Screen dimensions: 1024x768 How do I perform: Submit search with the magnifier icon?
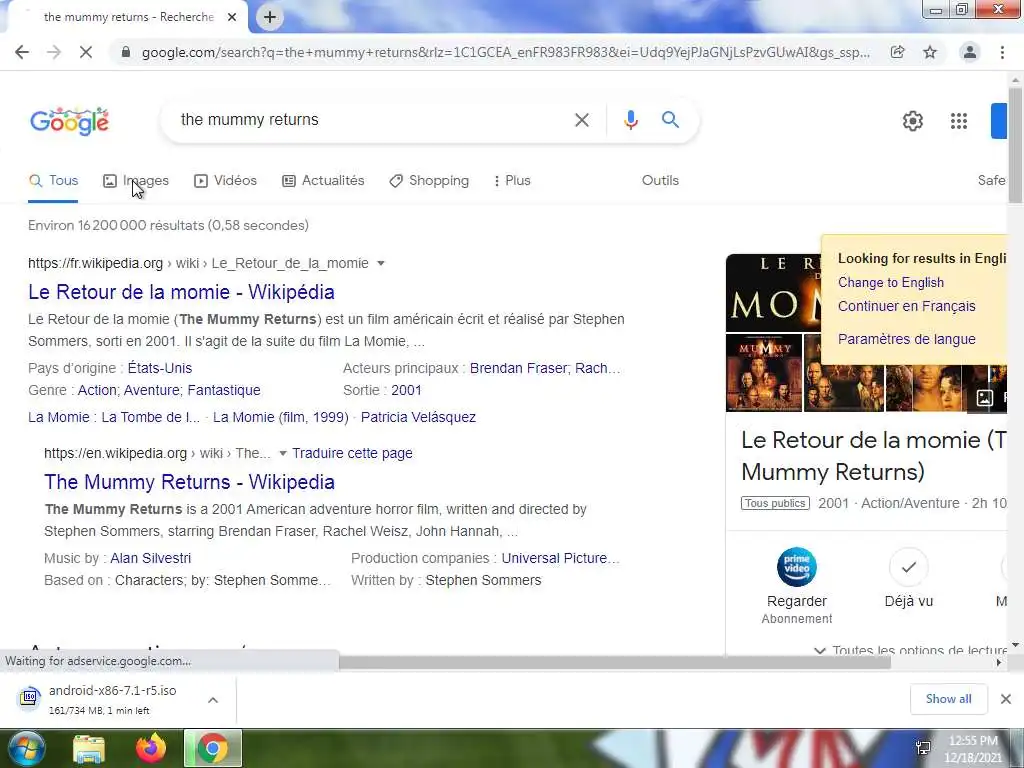670,120
